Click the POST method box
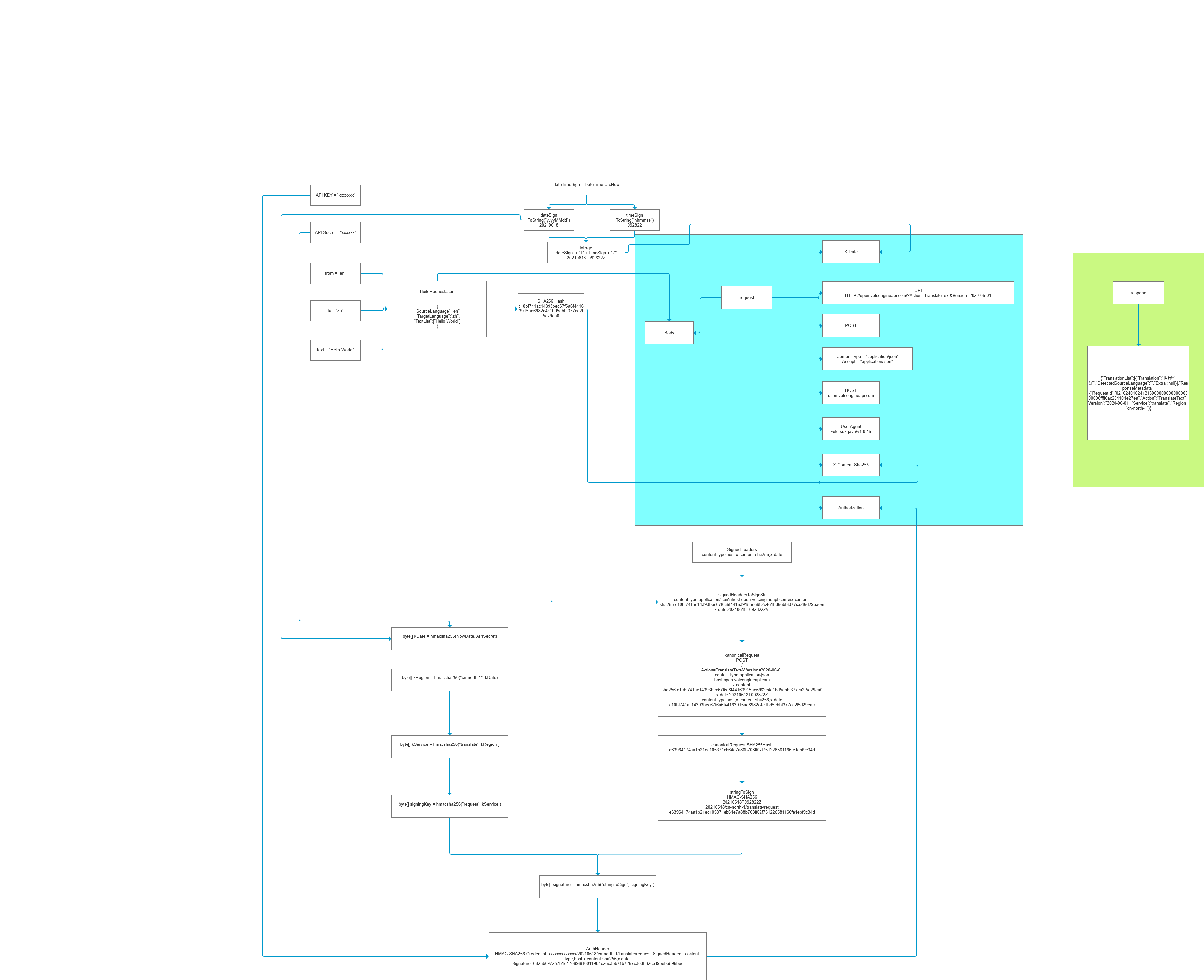This screenshot has height=980, width=1204. coord(851,325)
